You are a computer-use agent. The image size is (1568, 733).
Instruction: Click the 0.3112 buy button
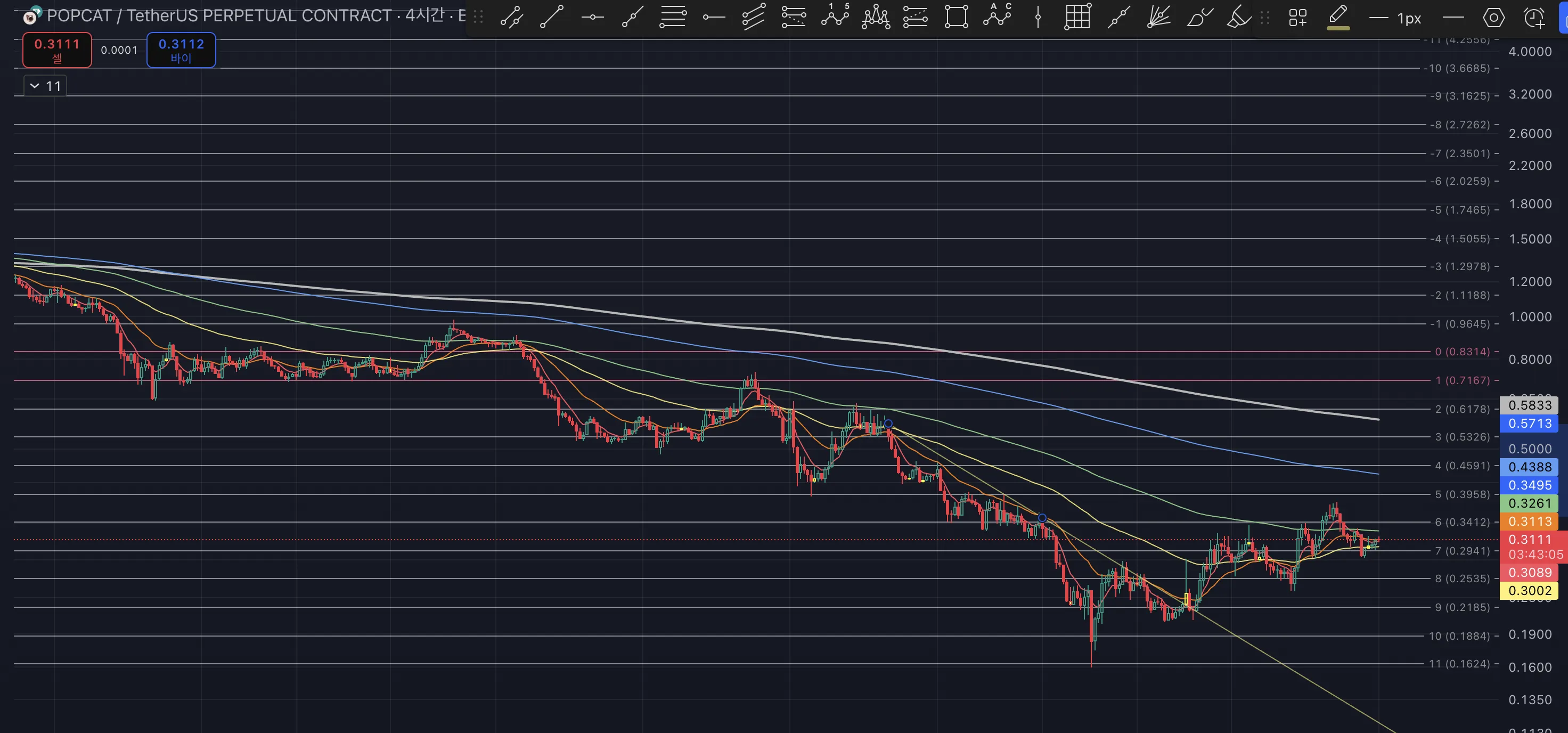point(182,50)
